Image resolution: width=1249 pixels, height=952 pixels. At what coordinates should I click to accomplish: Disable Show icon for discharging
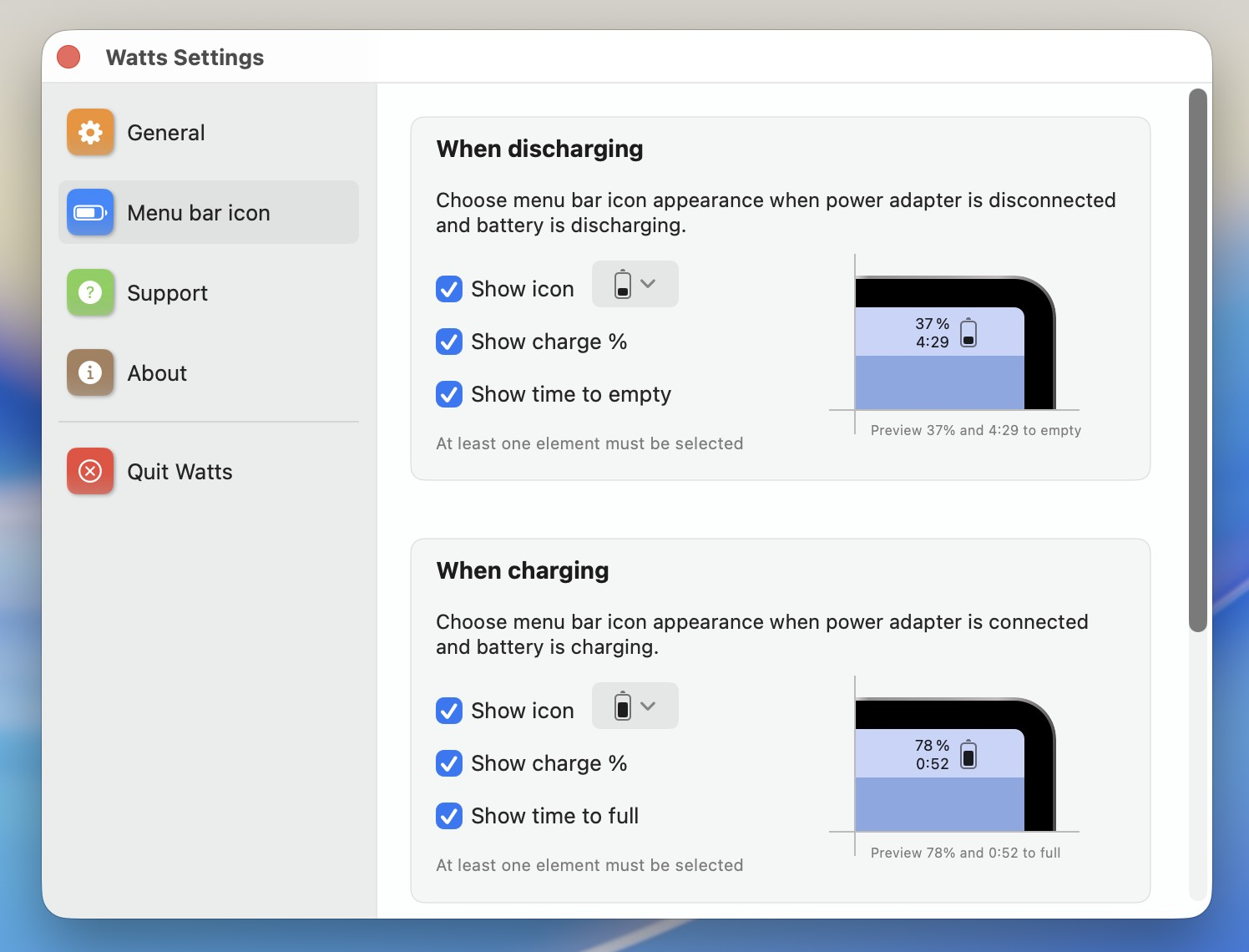449,288
